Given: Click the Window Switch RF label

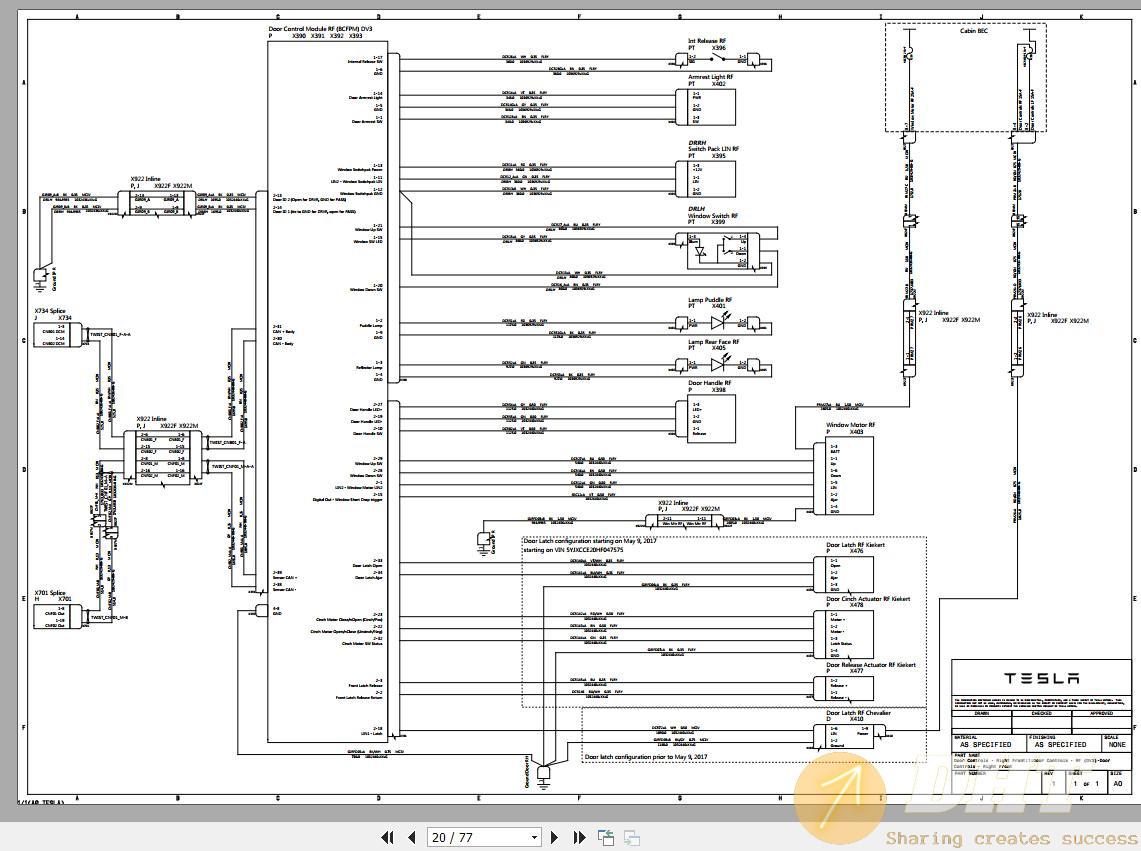Looking at the screenshot, I should 713,215.
